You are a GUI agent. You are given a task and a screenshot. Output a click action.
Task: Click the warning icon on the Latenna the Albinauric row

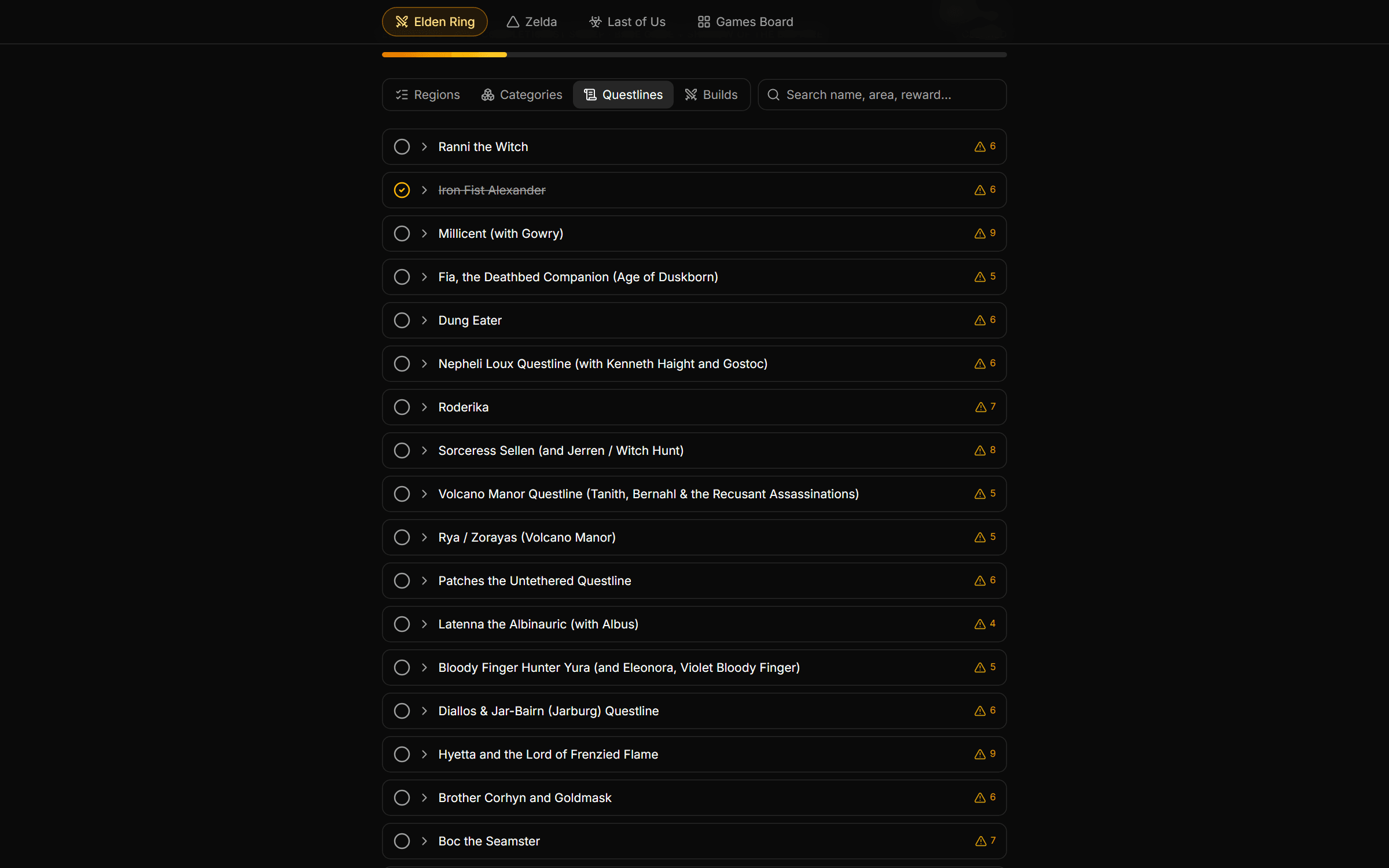[x=980, y=624]
